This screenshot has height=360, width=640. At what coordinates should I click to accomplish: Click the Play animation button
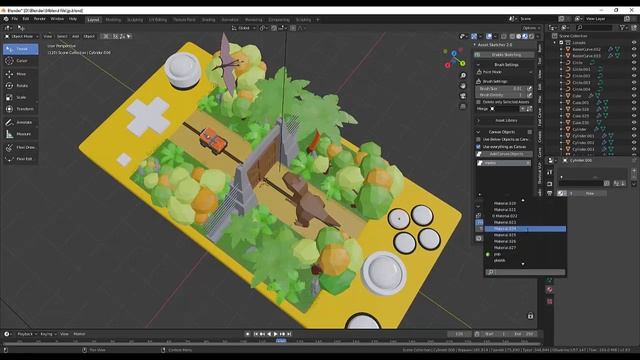click(276, 334)
